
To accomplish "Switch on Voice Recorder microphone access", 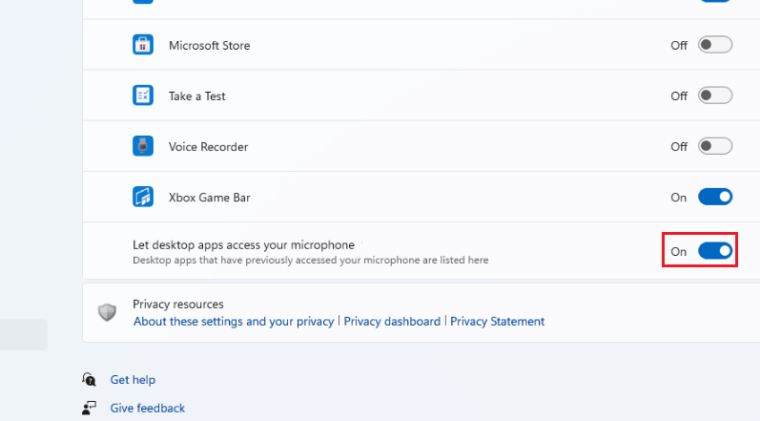I will pos(715,146).
